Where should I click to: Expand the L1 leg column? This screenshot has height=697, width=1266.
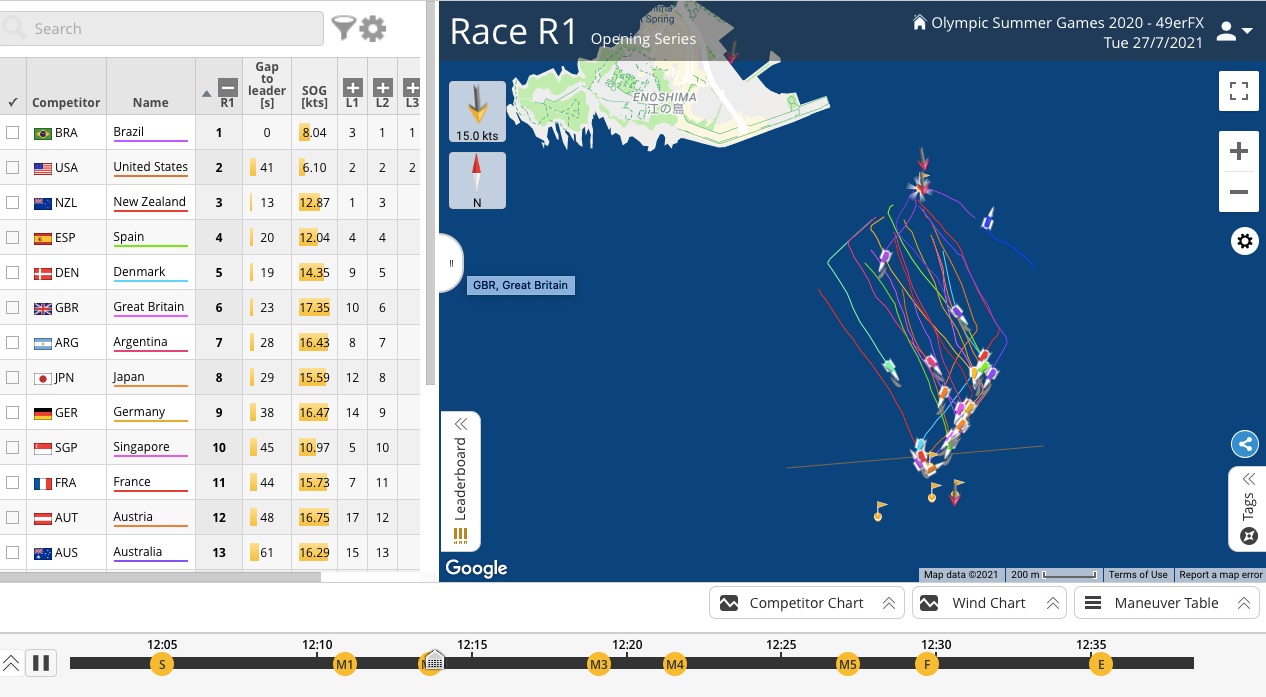point(352,87)
